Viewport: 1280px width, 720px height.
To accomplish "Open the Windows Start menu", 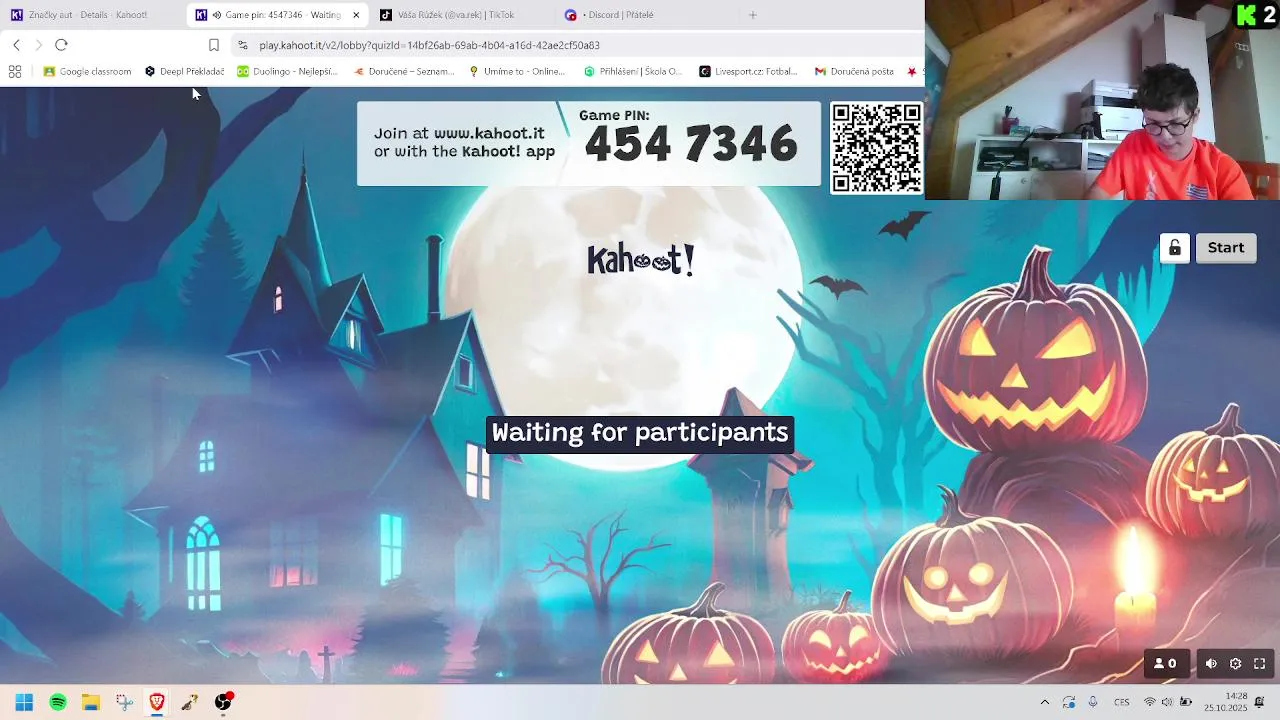I will click(x=24, y=702).
